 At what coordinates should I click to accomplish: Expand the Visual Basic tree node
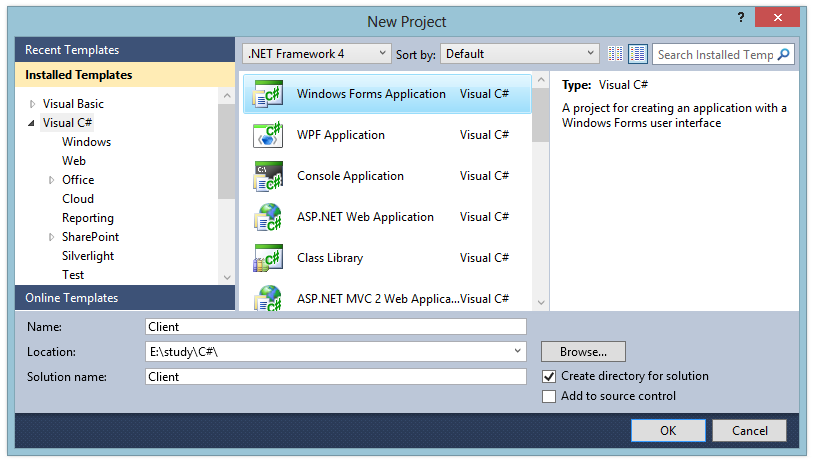coord(33,104)
